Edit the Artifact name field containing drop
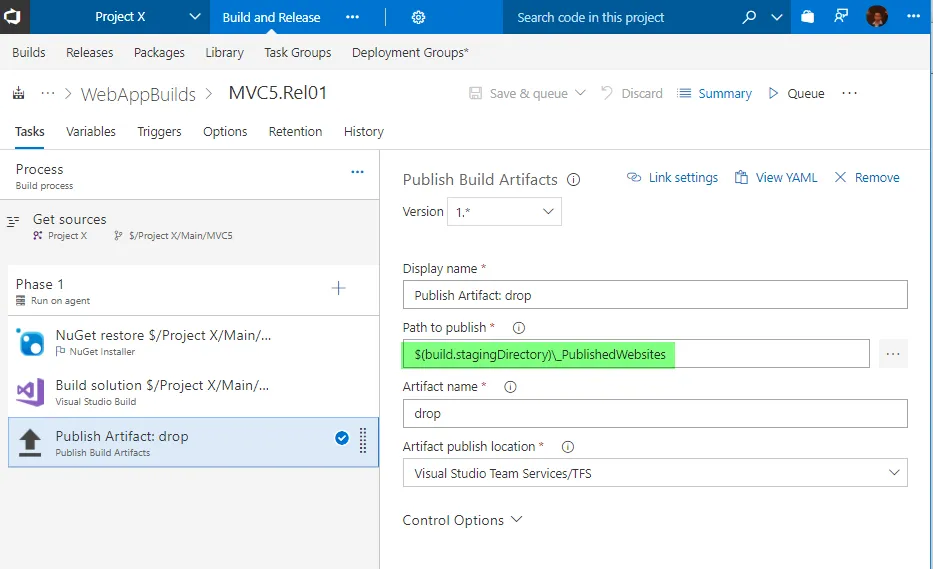 click(655, 414)
